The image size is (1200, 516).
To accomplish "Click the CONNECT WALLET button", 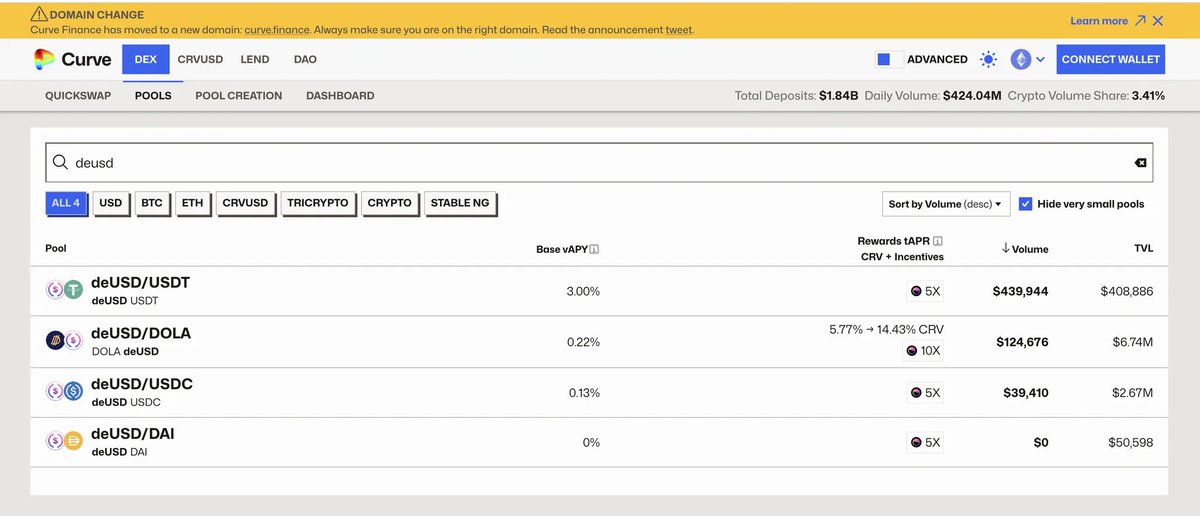I will coord(1111,60).
